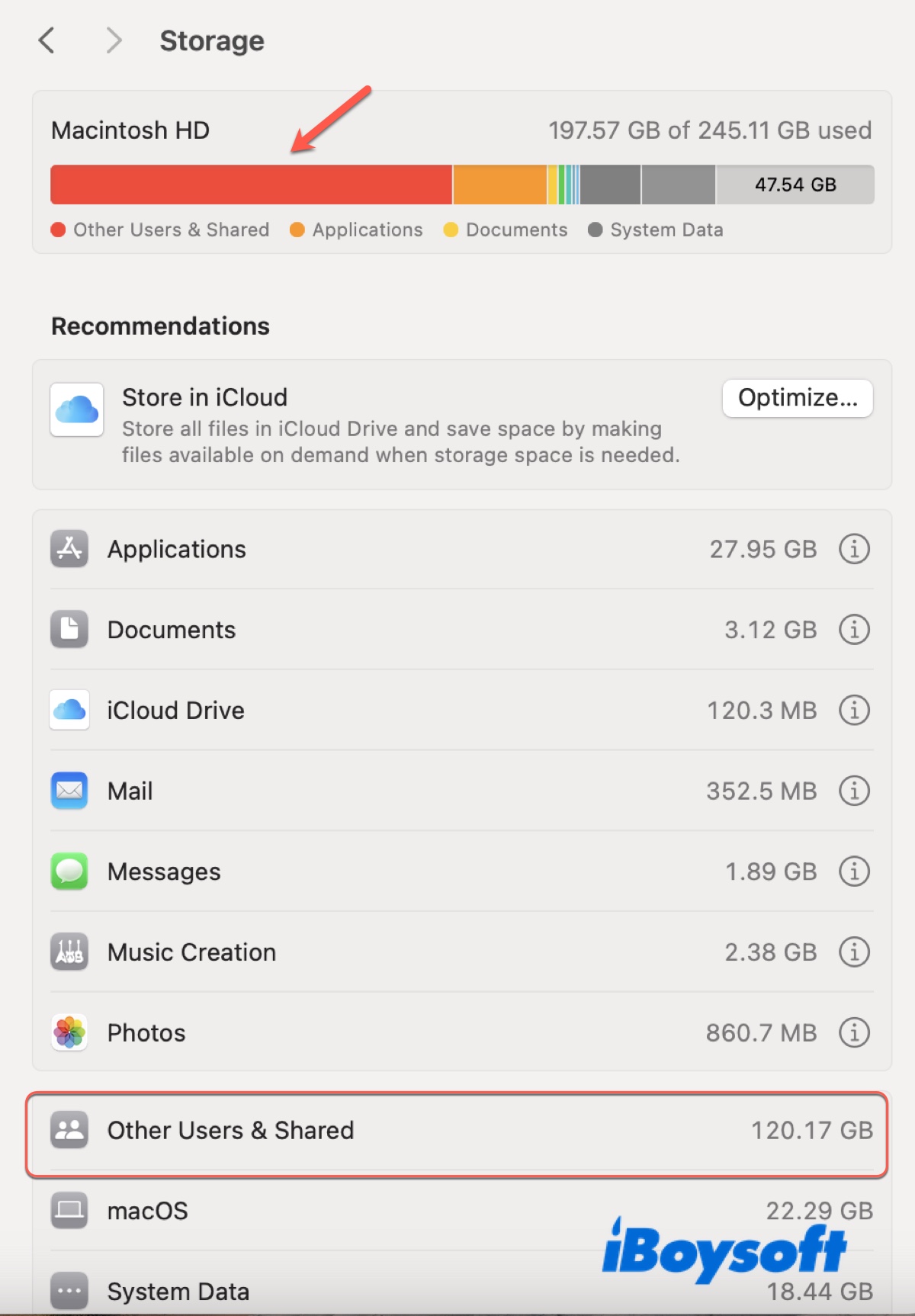Show info details for Documents
The height and width of the screenshot is (1316, 915).
854,630
